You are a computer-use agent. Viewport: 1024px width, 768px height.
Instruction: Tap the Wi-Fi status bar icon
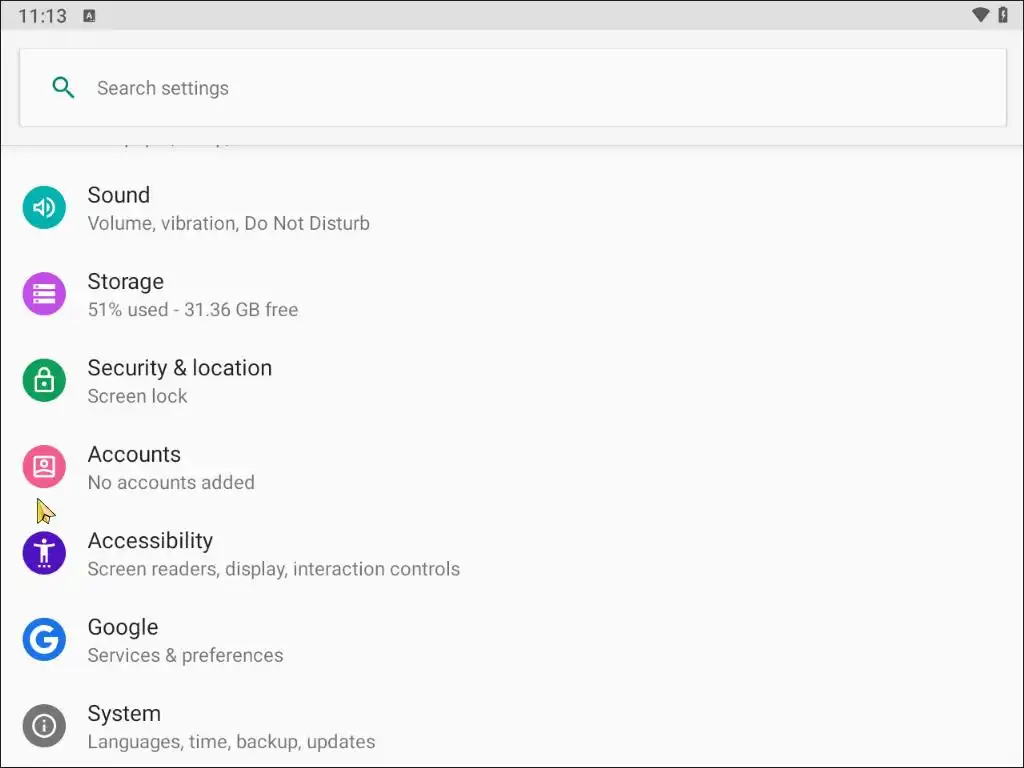pos(980,15)
